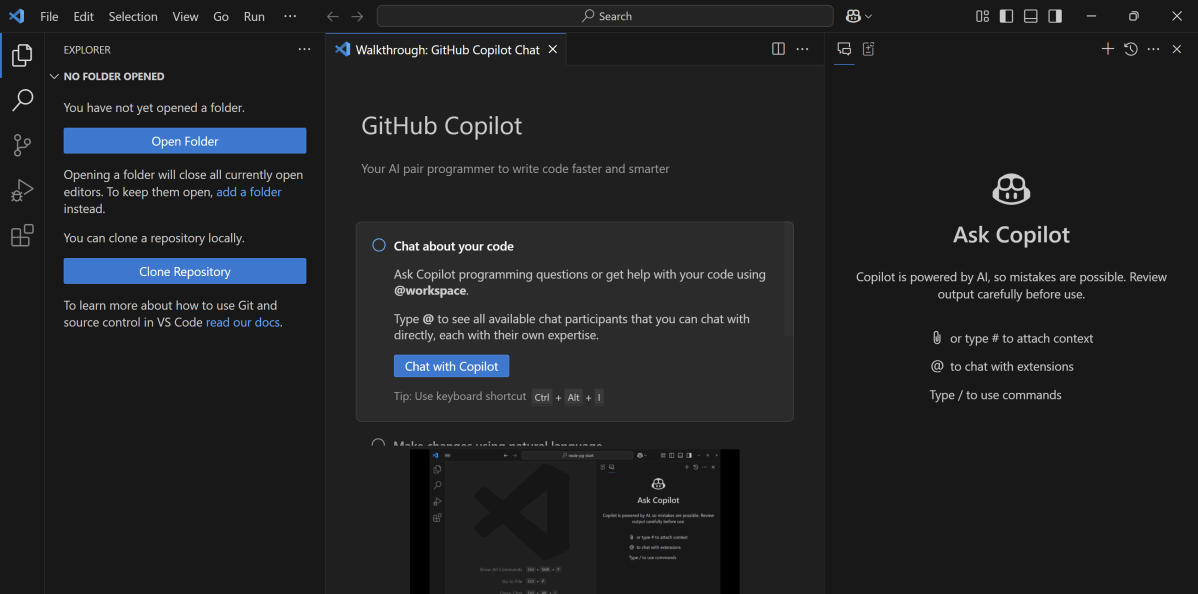
Task: Collapse the No Folder Opened section
Action: pos(55,76)
